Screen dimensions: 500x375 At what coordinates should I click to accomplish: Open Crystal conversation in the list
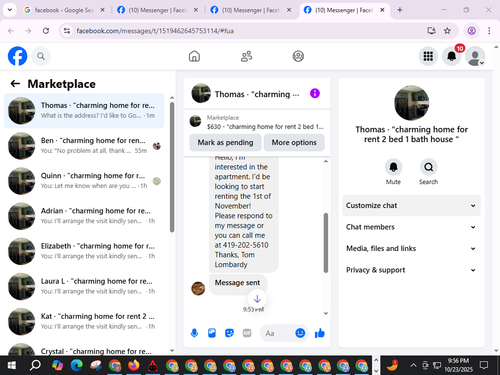[84, 349]
